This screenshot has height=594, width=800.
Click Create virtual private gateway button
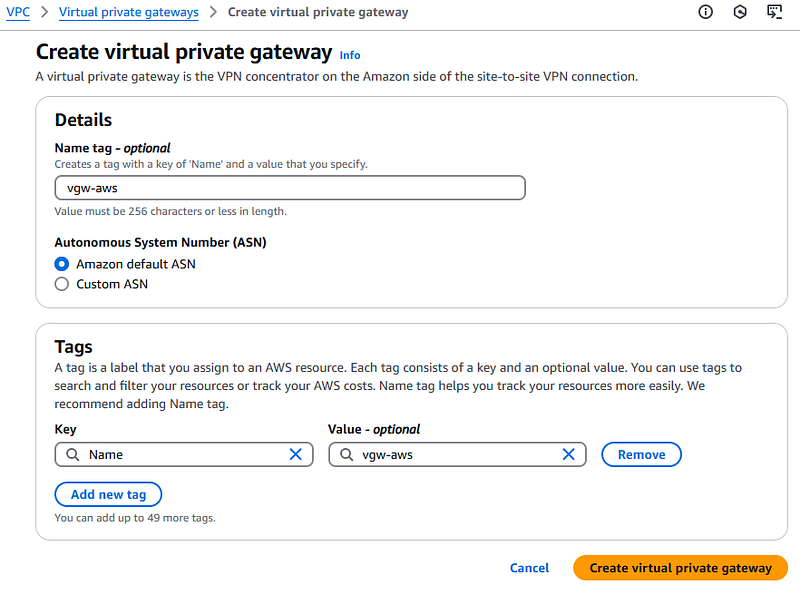[x=680, y=567]
